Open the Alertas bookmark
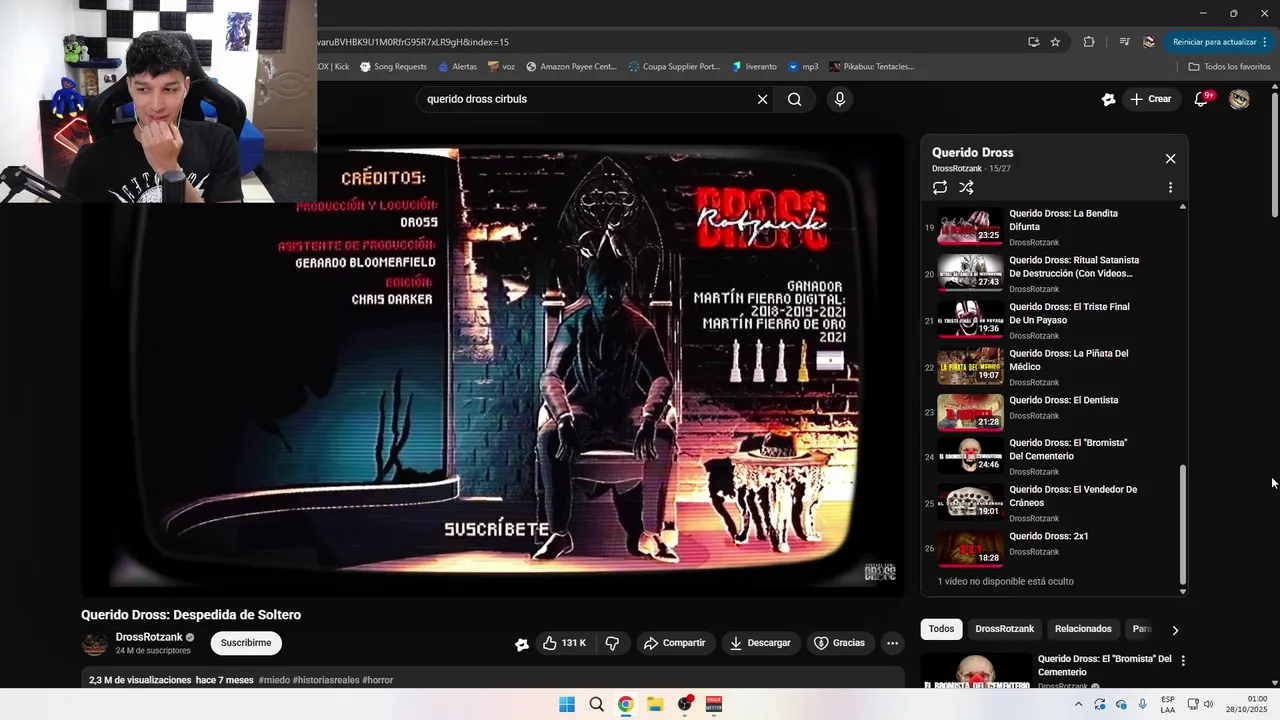 click(457, 67)
